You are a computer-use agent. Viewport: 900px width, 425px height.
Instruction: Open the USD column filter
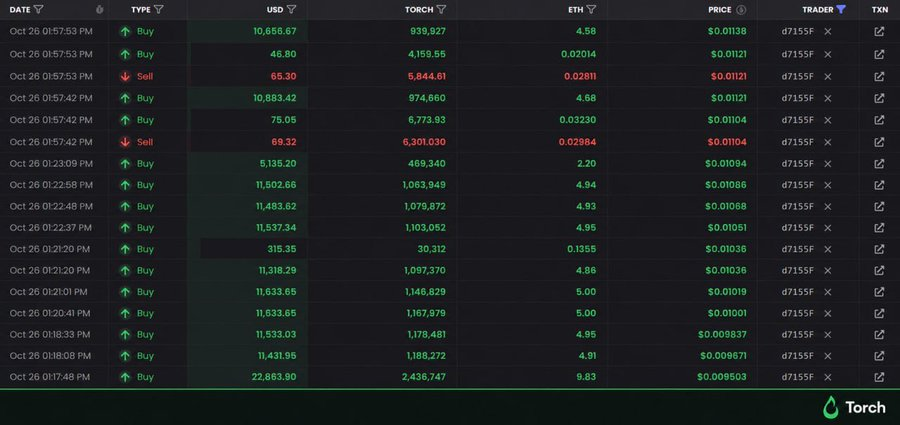pos(292,10)
